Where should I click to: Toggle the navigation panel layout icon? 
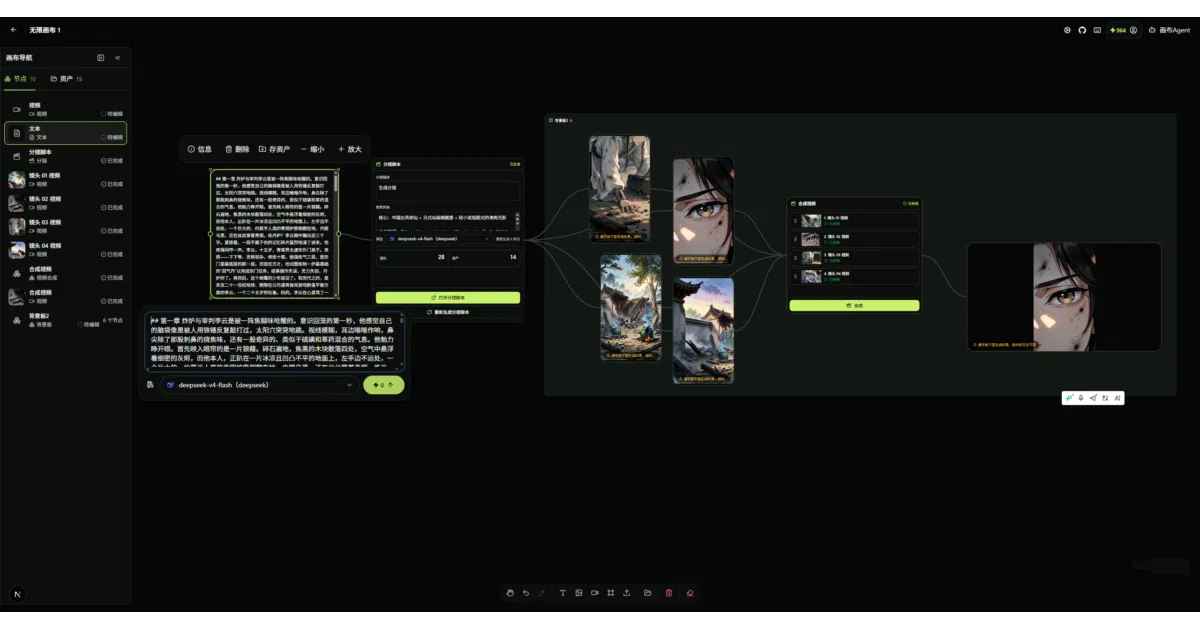tap(101, 58)
